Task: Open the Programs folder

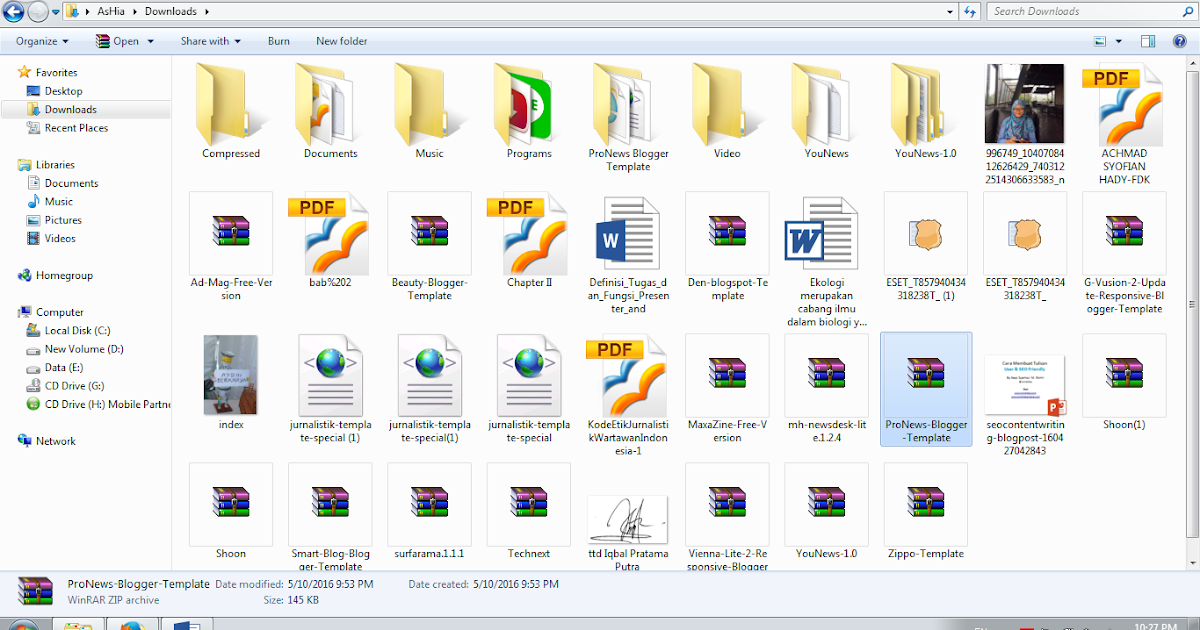Action: click(x=528, y=105)
